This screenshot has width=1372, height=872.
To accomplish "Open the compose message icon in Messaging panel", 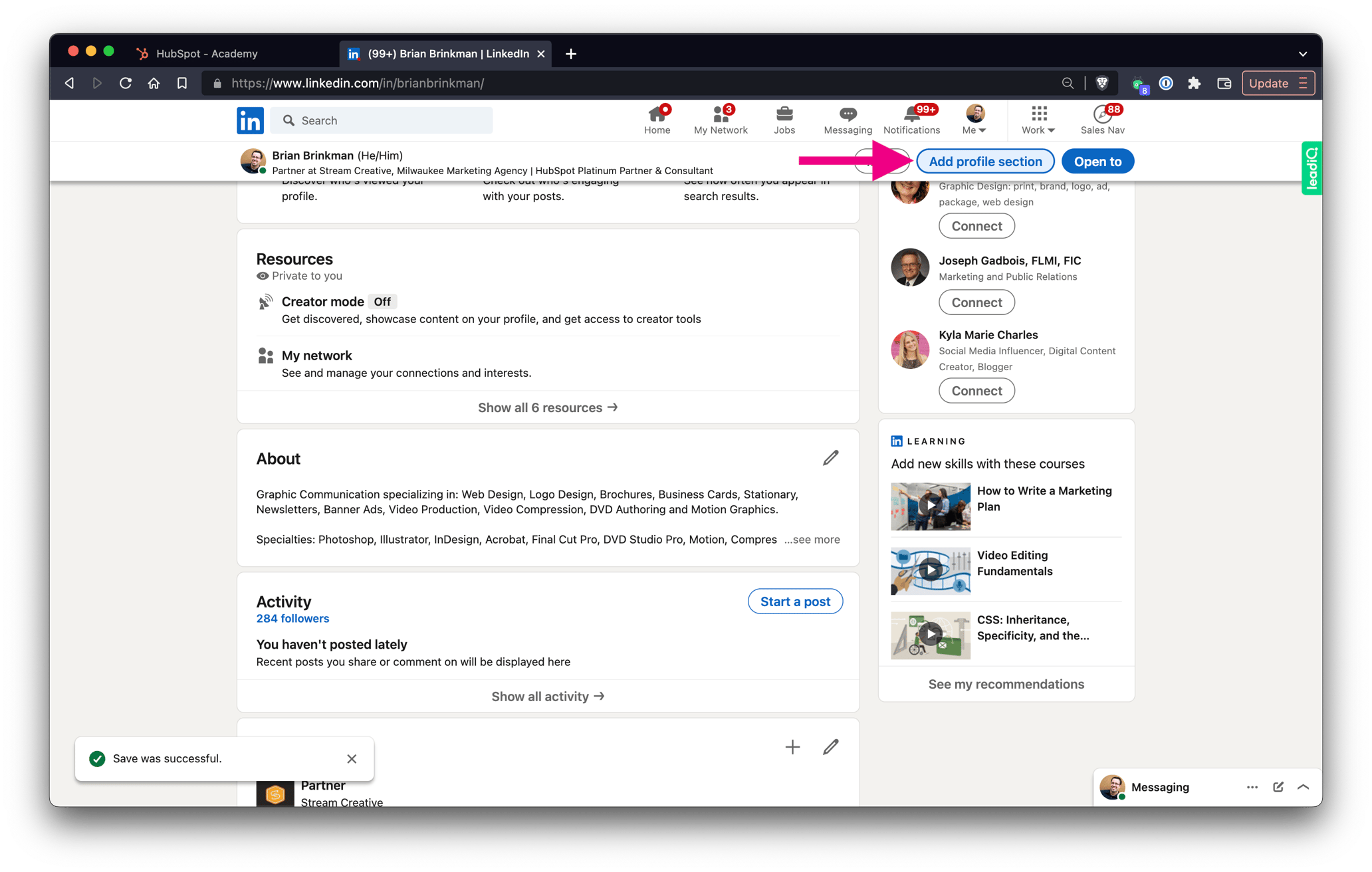I will click(1278, 787).
